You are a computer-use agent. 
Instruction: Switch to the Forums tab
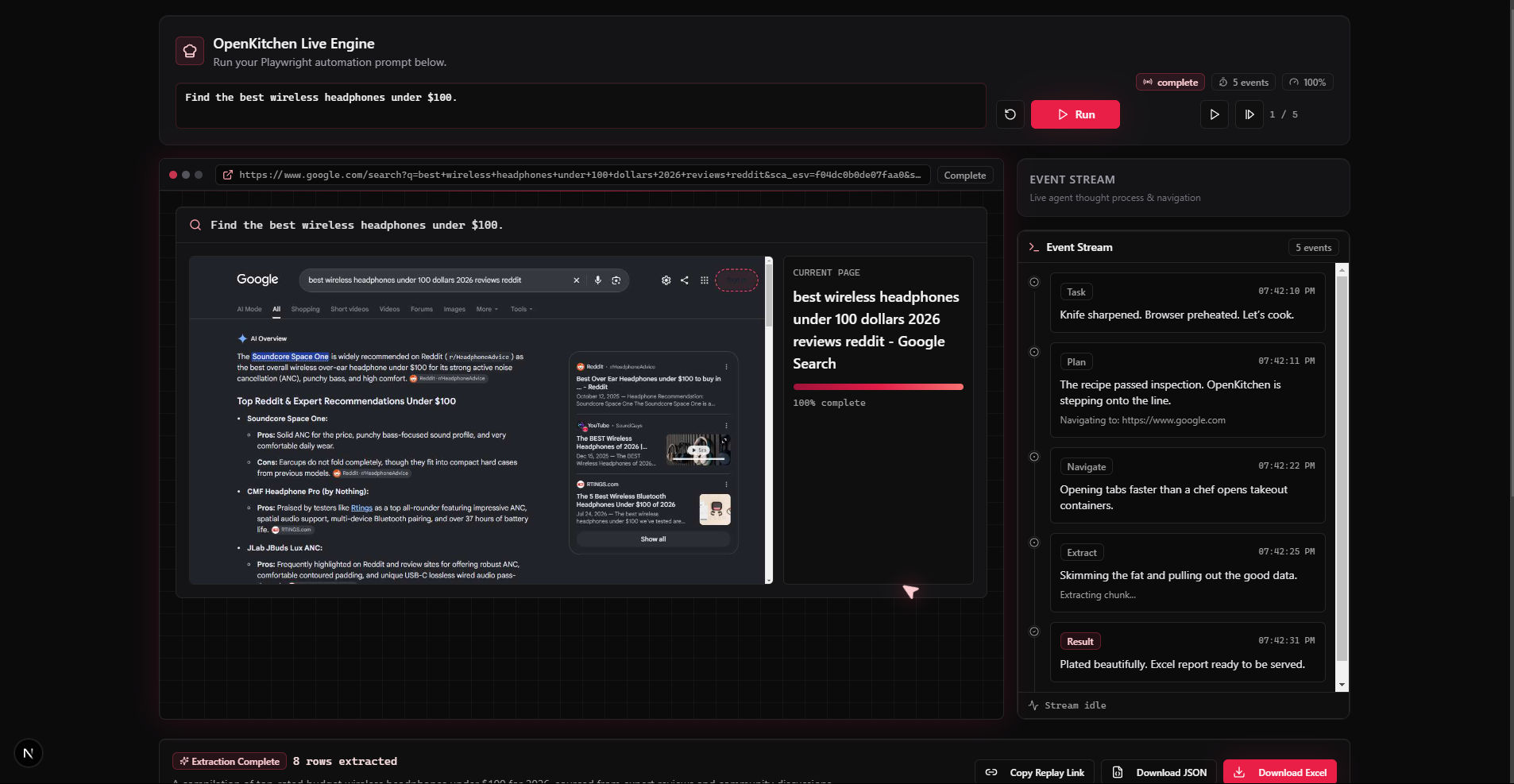click(x=422, y=309)
